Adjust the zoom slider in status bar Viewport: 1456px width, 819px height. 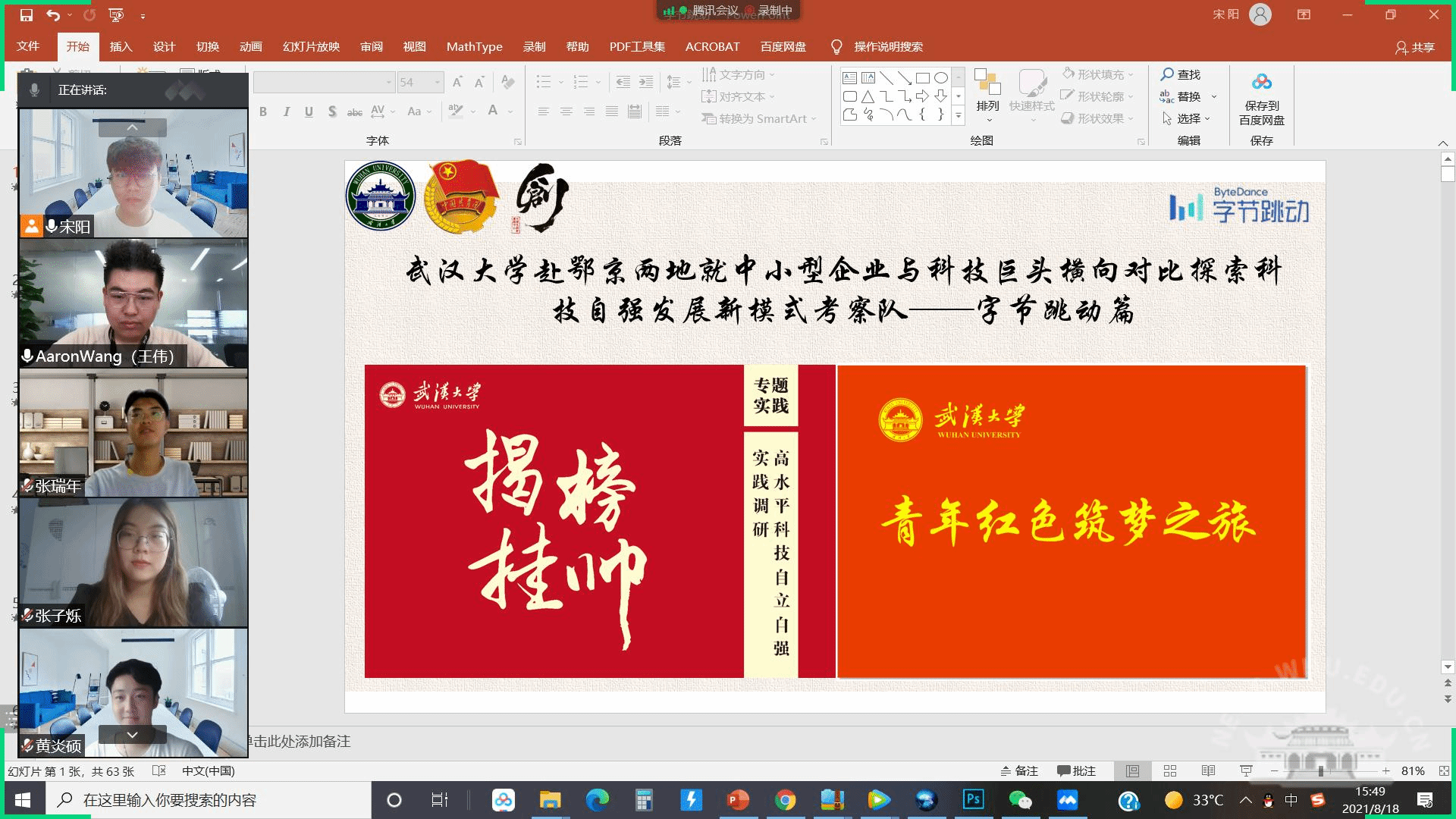click(1321, 770)
